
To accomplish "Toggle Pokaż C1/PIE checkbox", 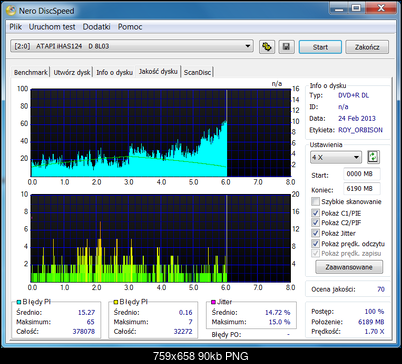I will point(315,213).
